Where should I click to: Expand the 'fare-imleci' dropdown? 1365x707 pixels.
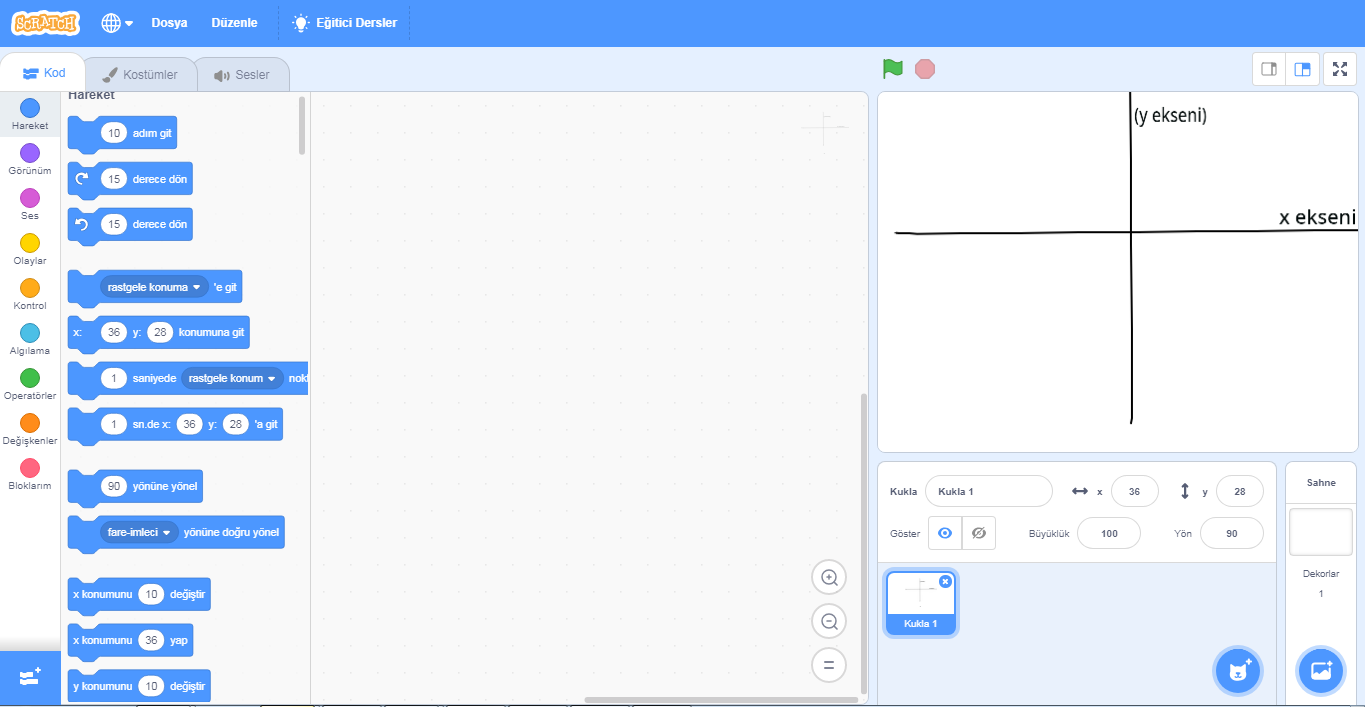pos(139,532)
